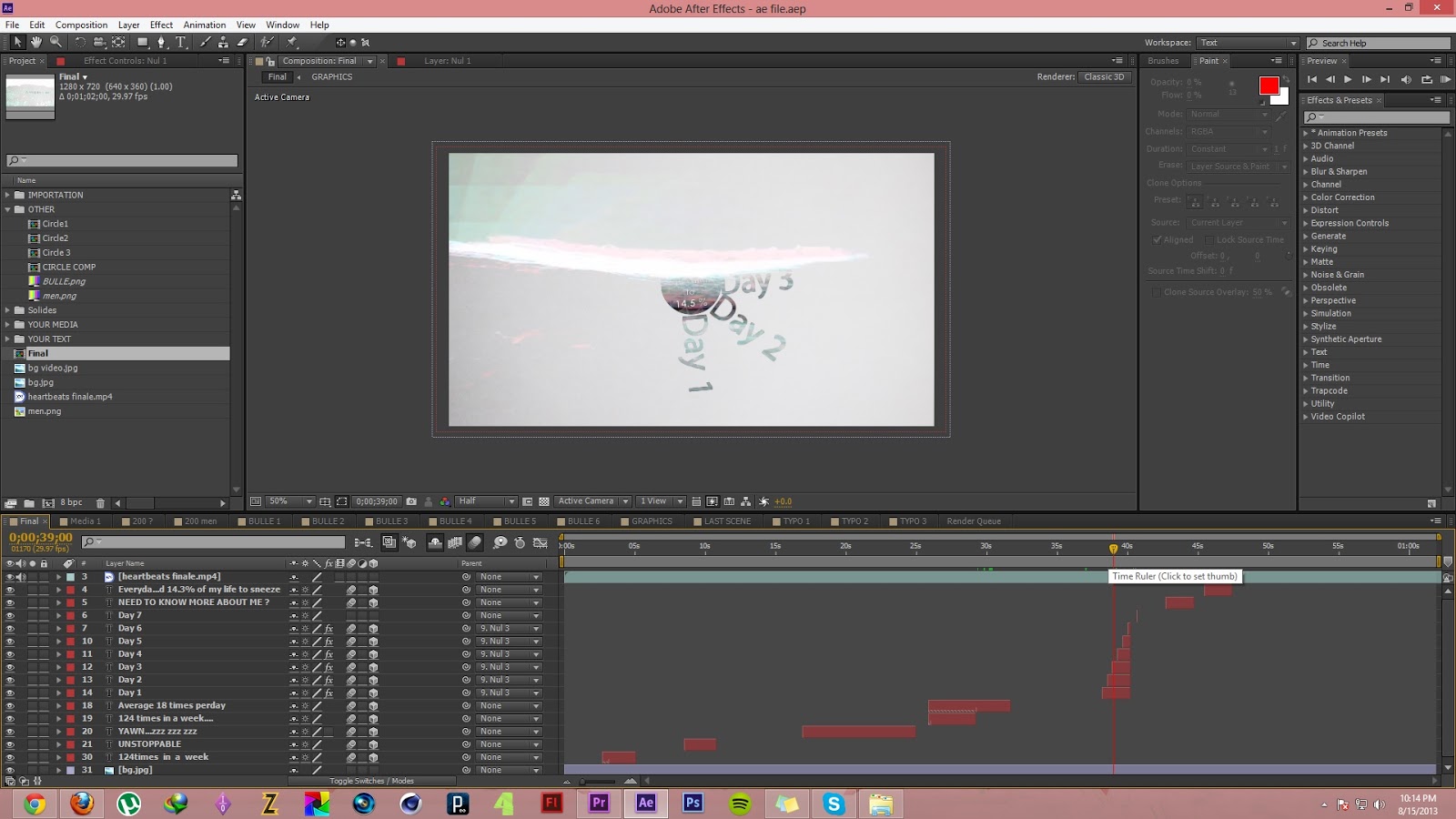Open the Effect menu
This screenshot has width=1456, height=819.
[x=161, y=25]
